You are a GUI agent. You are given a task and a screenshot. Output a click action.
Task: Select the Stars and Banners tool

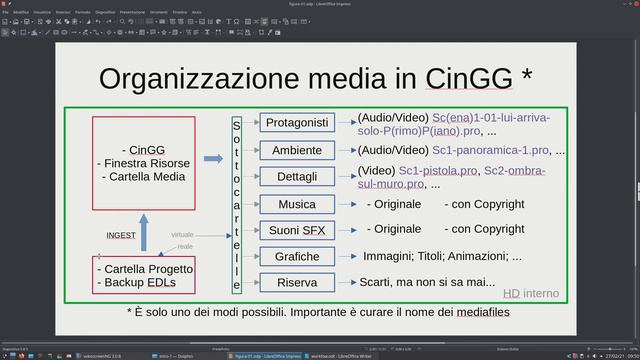coord(164,32)
